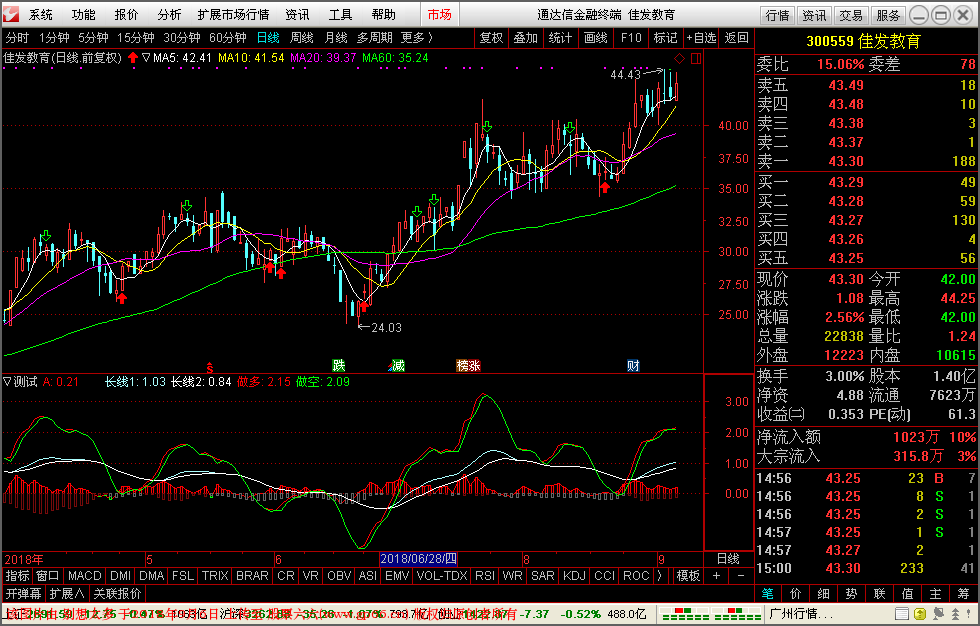Click the 跌 info marker on chart

click(339, 365)
